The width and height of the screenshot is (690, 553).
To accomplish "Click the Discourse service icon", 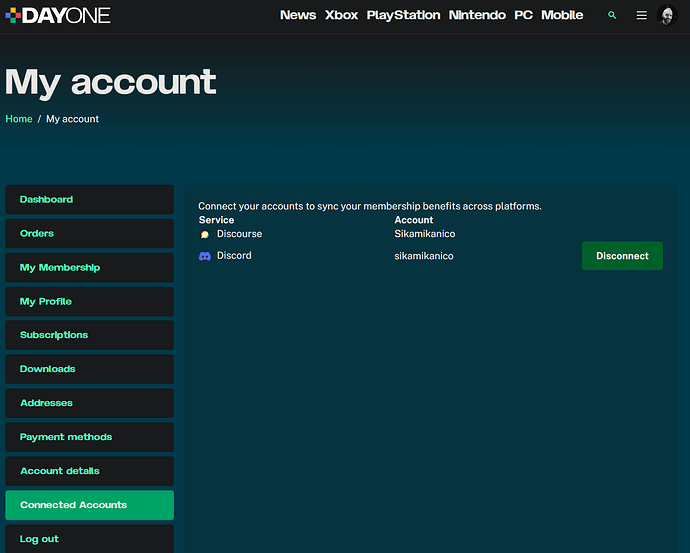I will coord(205,234).
